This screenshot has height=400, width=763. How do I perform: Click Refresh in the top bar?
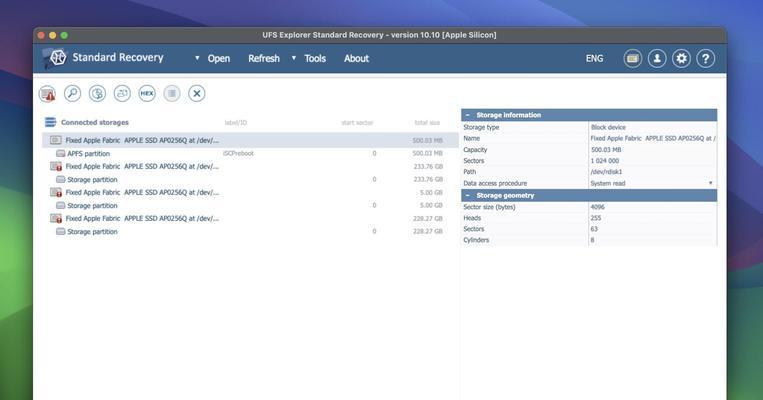[x=264, y=58]
